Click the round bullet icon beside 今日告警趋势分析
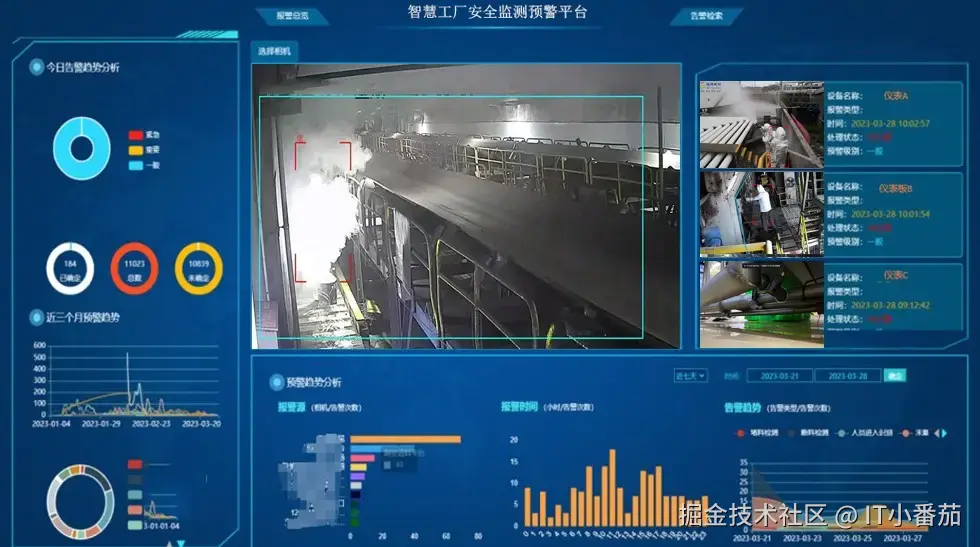980x547 pixels. [x=36, y=67]
